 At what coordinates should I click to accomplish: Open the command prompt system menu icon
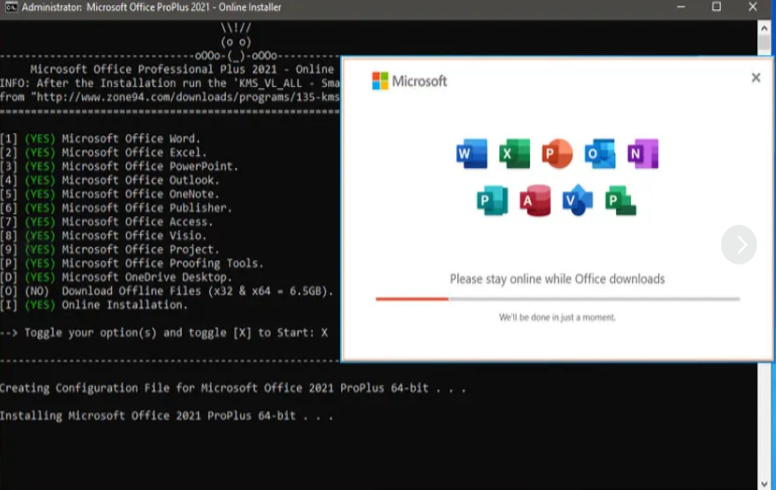[10, 8]
